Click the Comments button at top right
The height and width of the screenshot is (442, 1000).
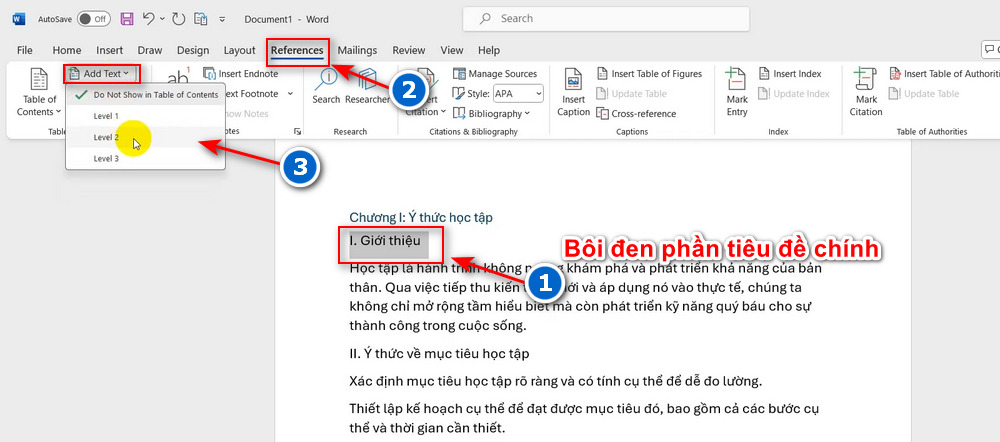990,49
